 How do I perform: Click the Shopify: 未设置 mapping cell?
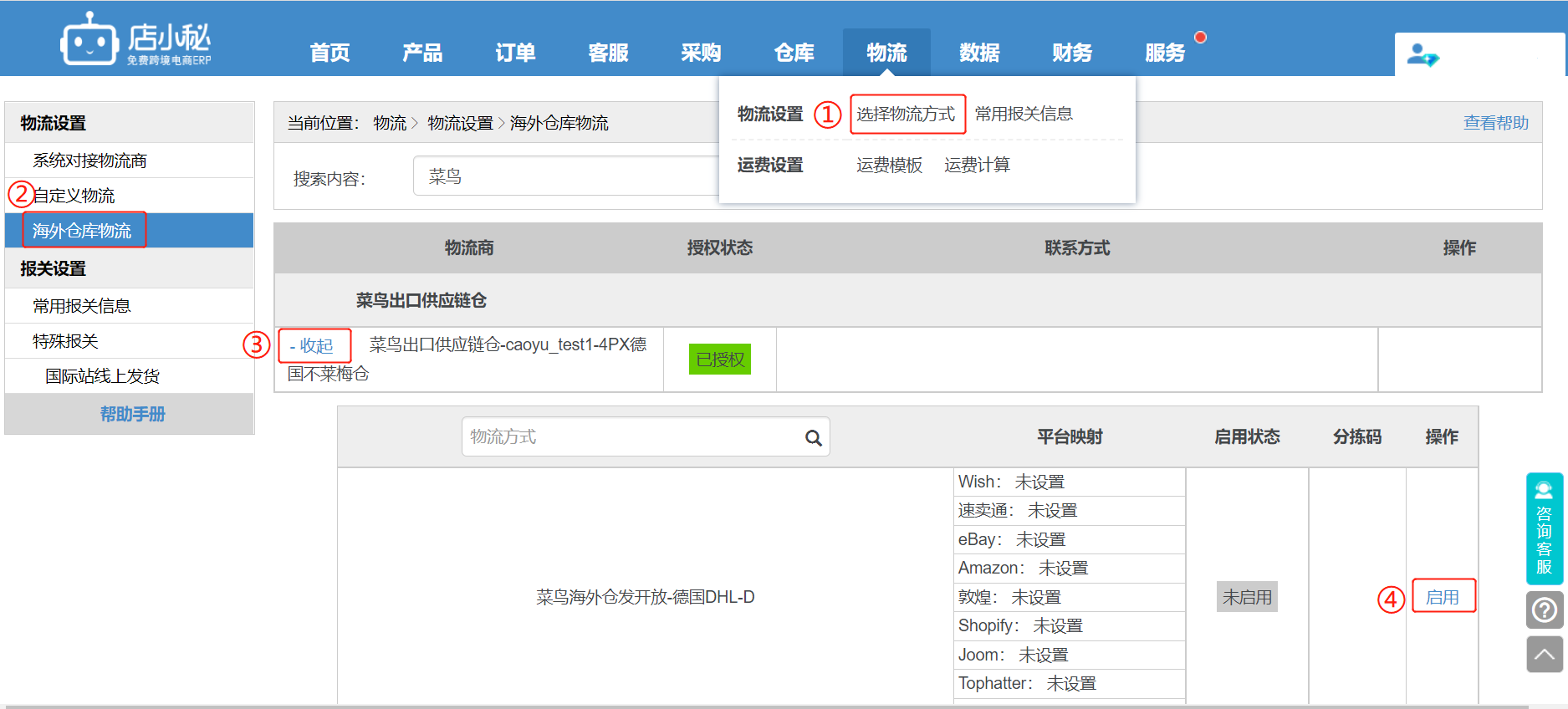pyautogui.click(x=1070, y=626)
